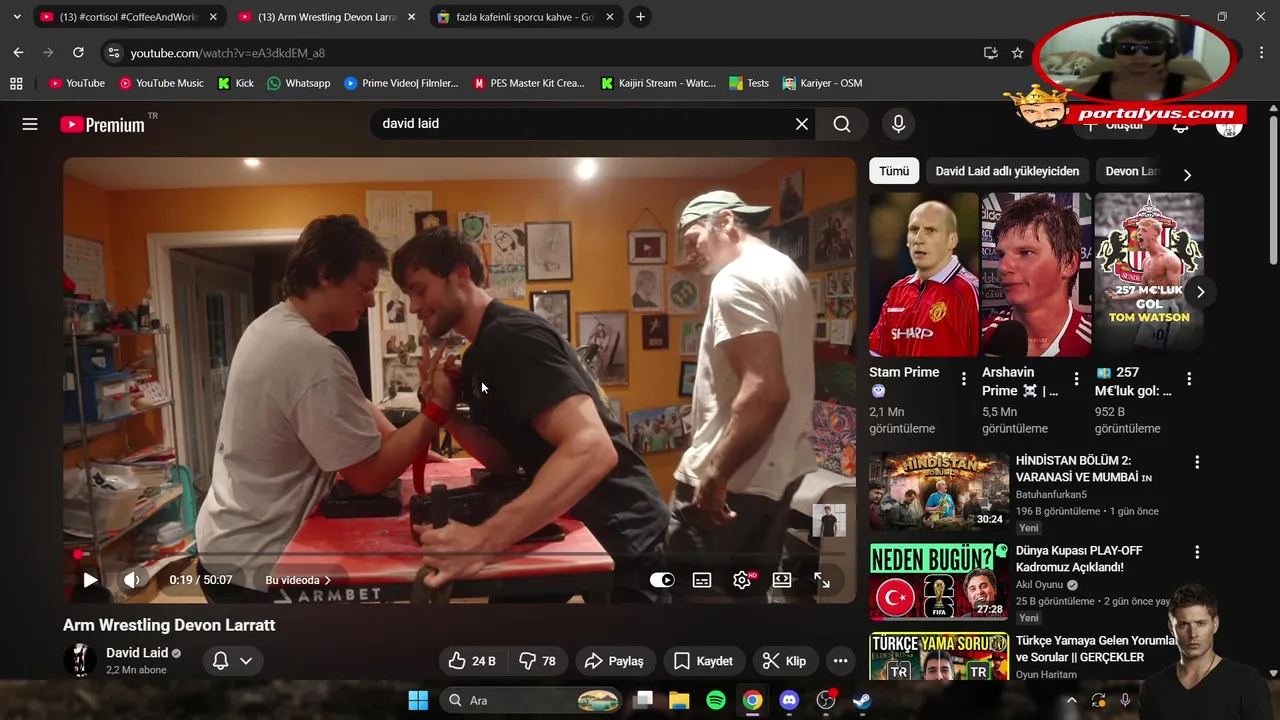Clear the search box text
1280x720 pixels.
click(x=802, y=124)
